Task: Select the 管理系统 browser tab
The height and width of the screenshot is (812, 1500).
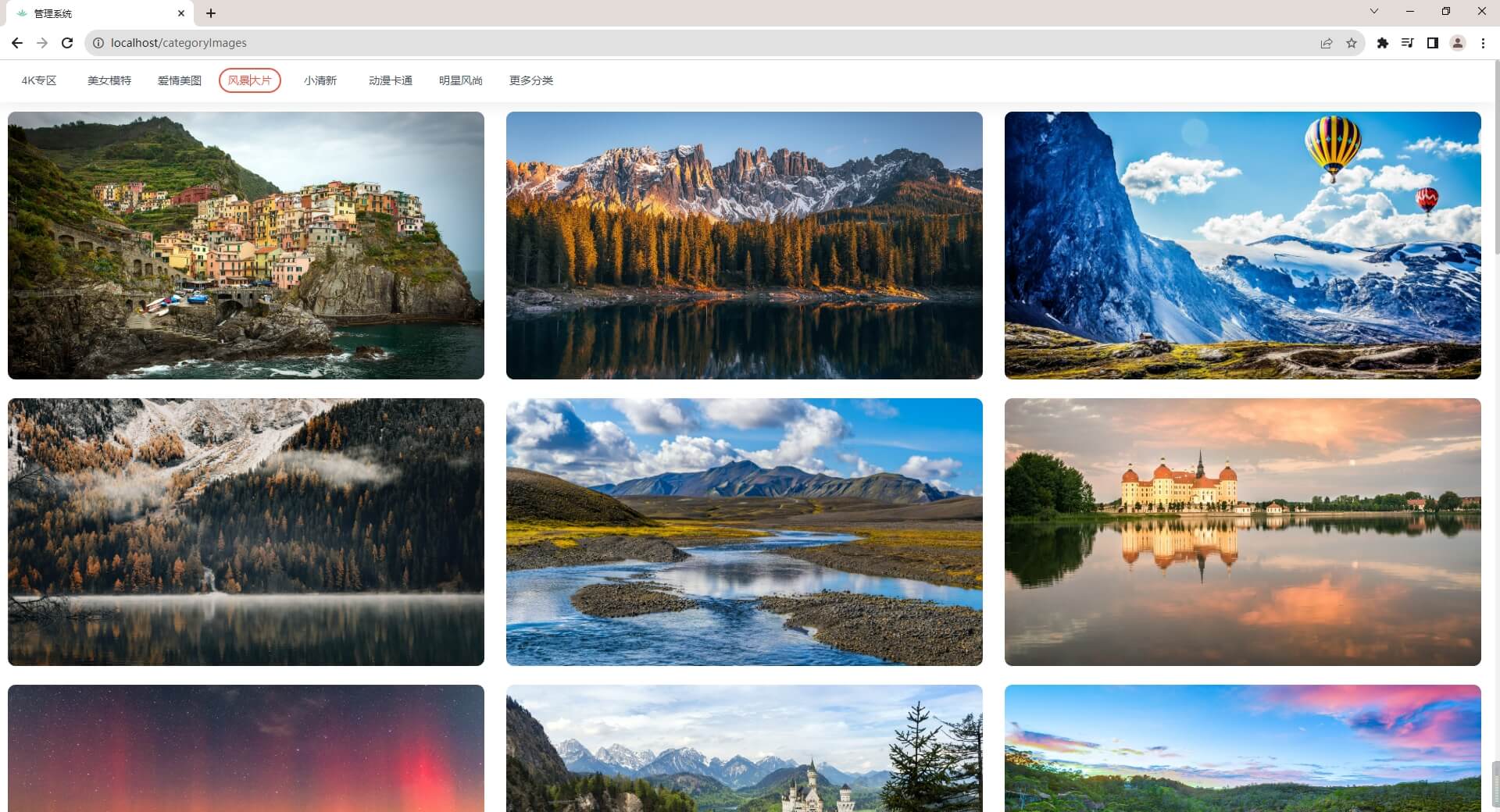Action: tap(102, 13)
